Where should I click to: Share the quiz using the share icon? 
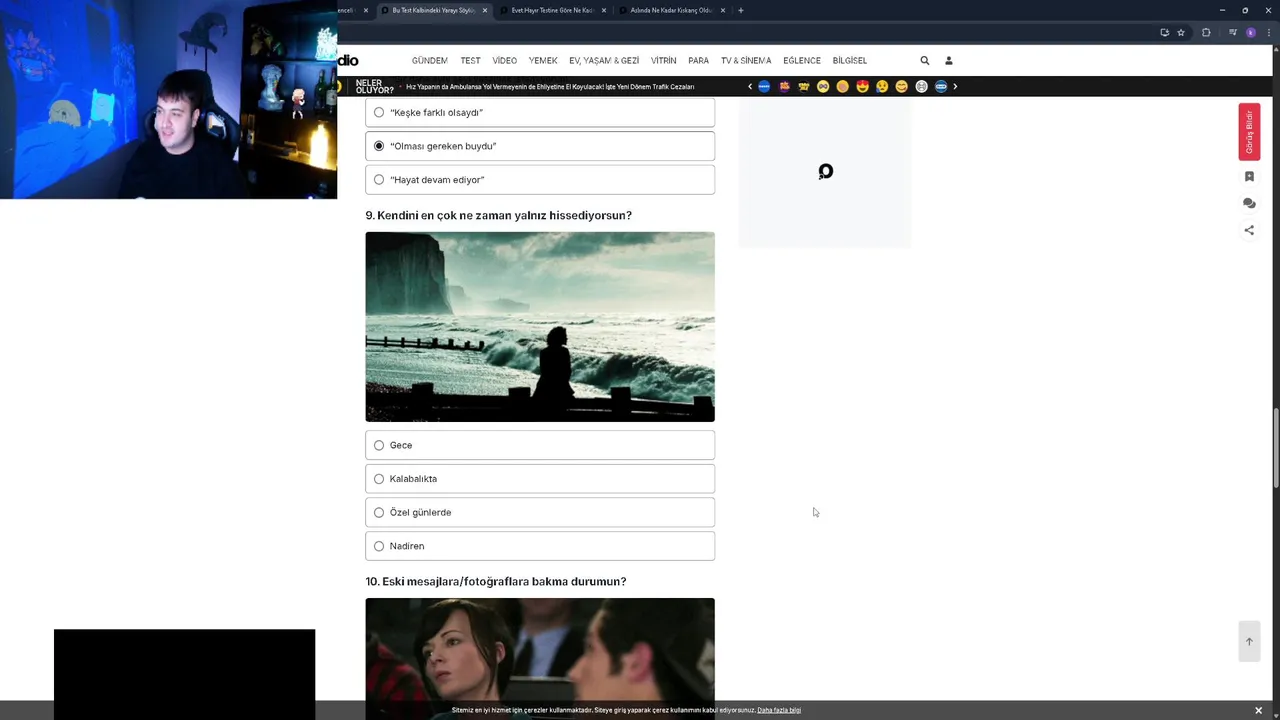click(1249, 230)
